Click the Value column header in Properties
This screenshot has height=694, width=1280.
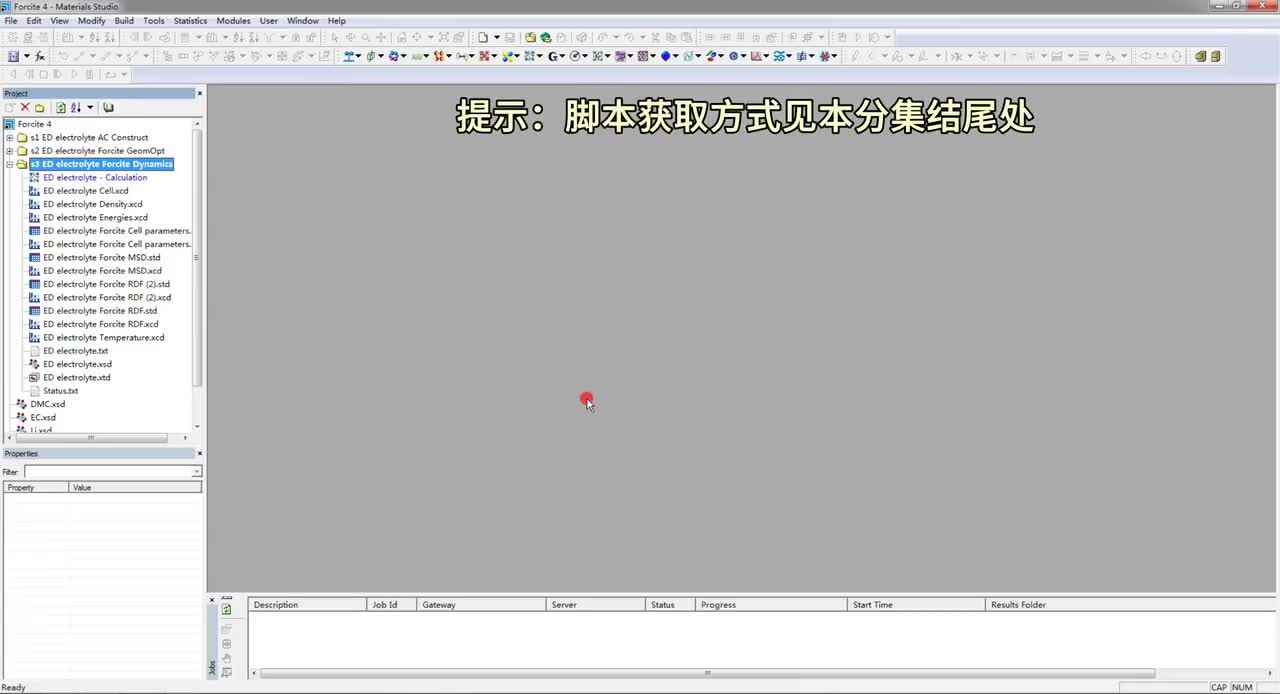pos(135,487)
